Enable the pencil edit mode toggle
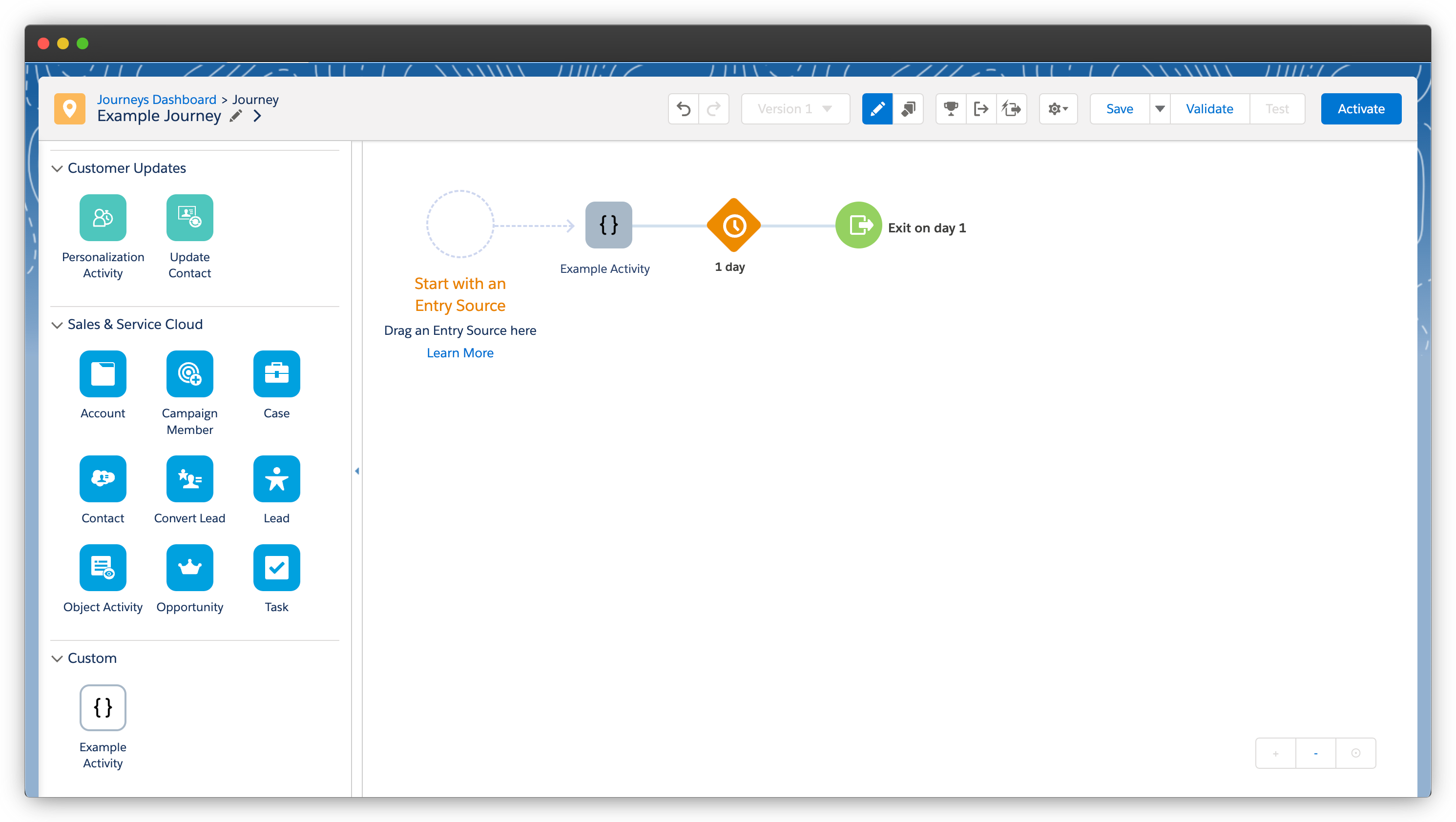 coord(877,108)
